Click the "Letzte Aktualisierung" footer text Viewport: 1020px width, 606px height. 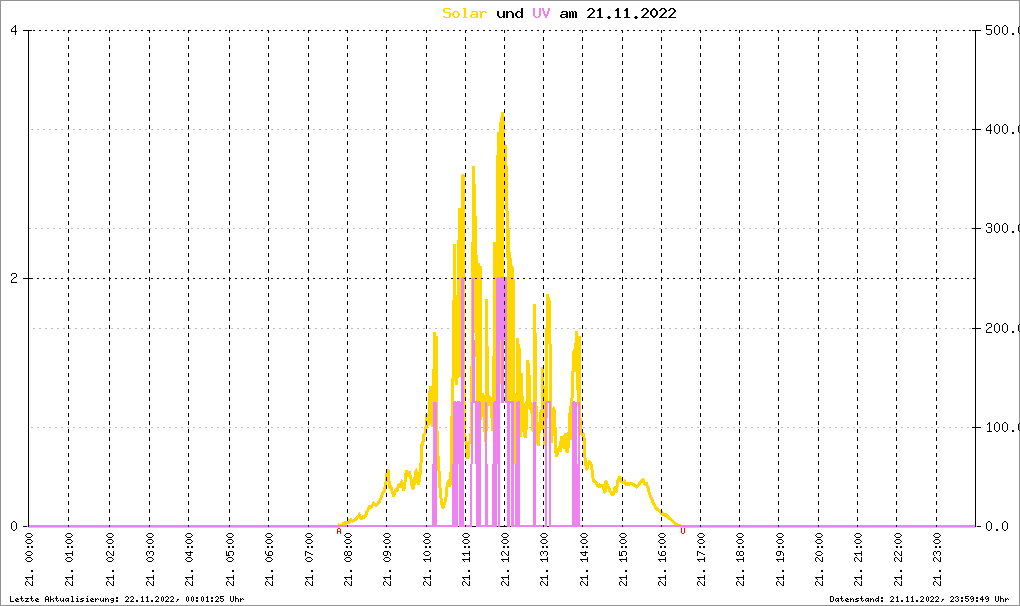(x=126, y=599)
